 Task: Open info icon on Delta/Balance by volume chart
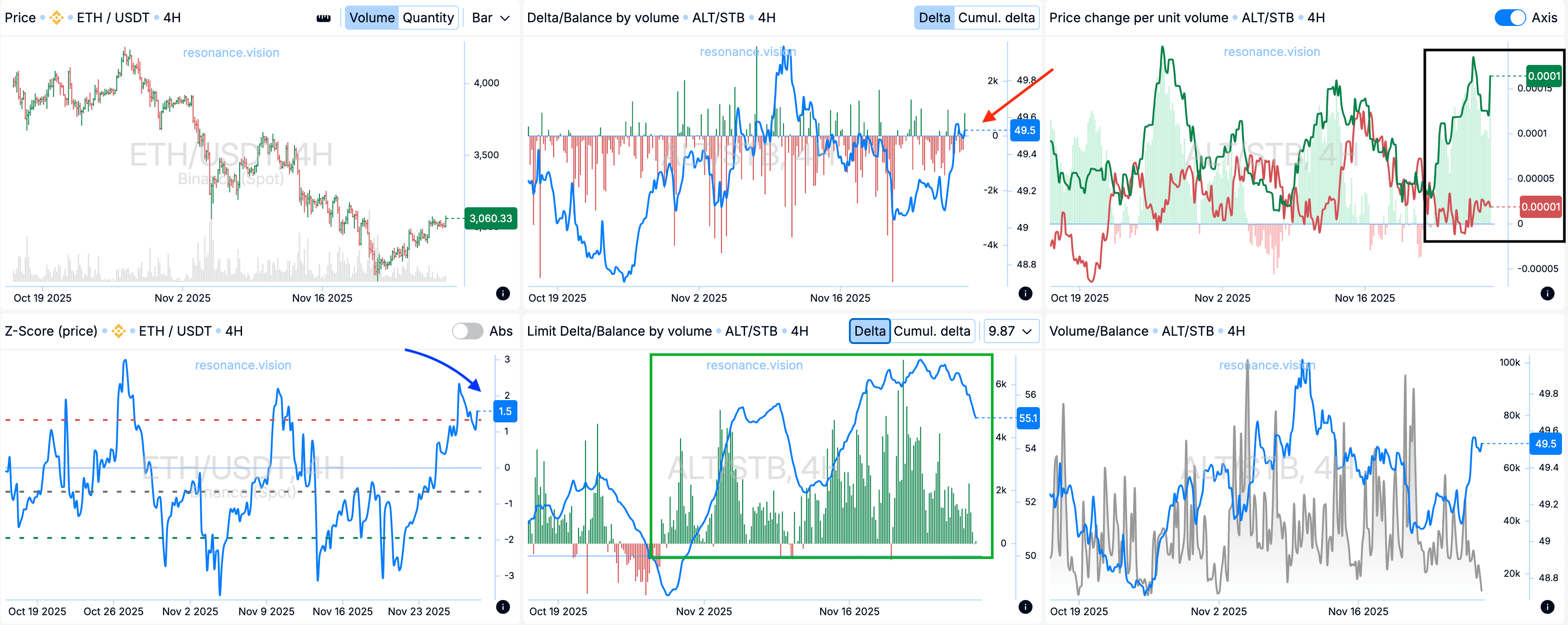coord(1025,293)
